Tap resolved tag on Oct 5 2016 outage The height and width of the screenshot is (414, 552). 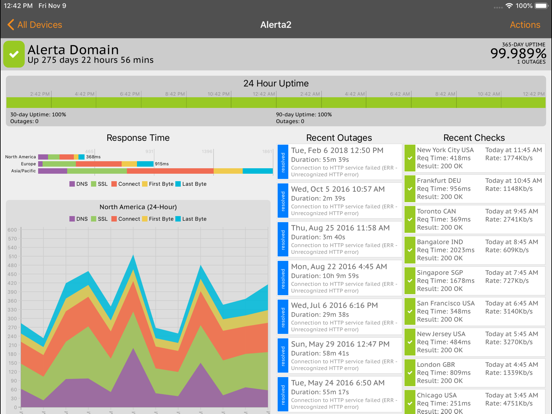pyautogui.click(x=283, y=201)
